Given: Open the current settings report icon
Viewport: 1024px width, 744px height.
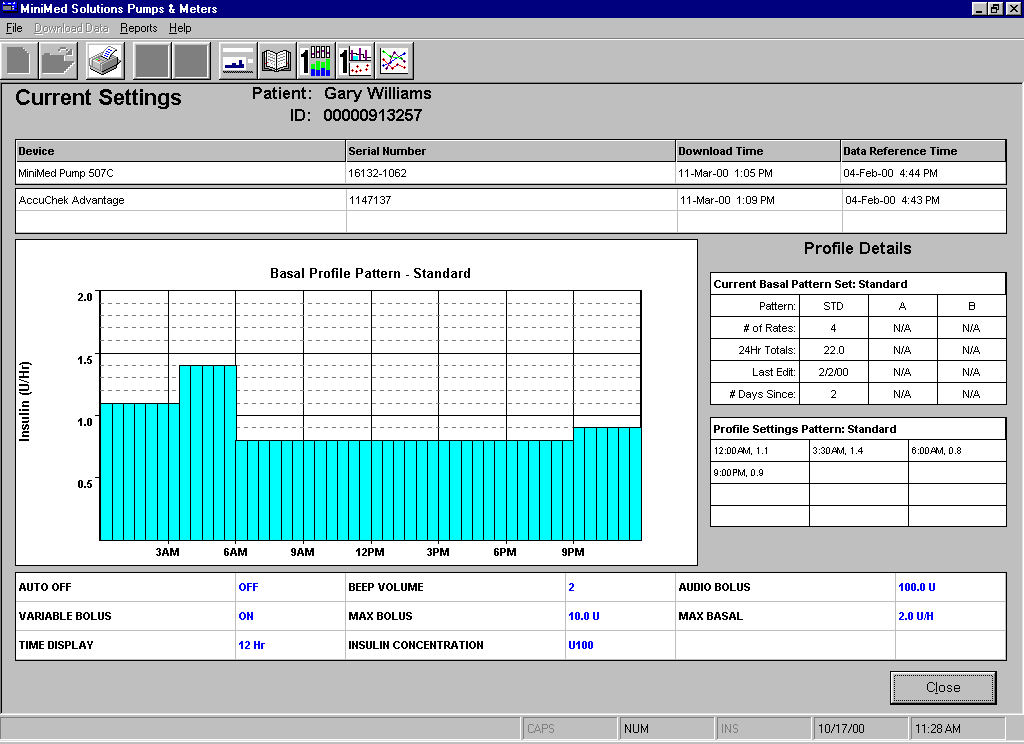Looking at the screenshot, I should (238, 61).
